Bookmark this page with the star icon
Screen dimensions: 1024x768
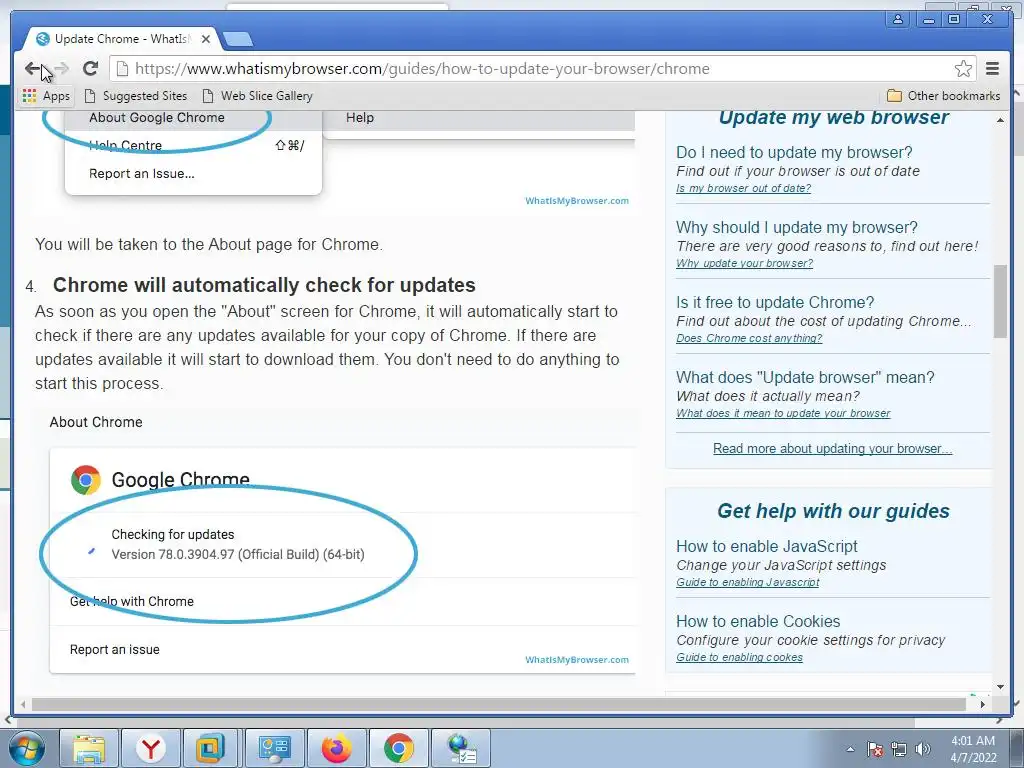(963, 69)
